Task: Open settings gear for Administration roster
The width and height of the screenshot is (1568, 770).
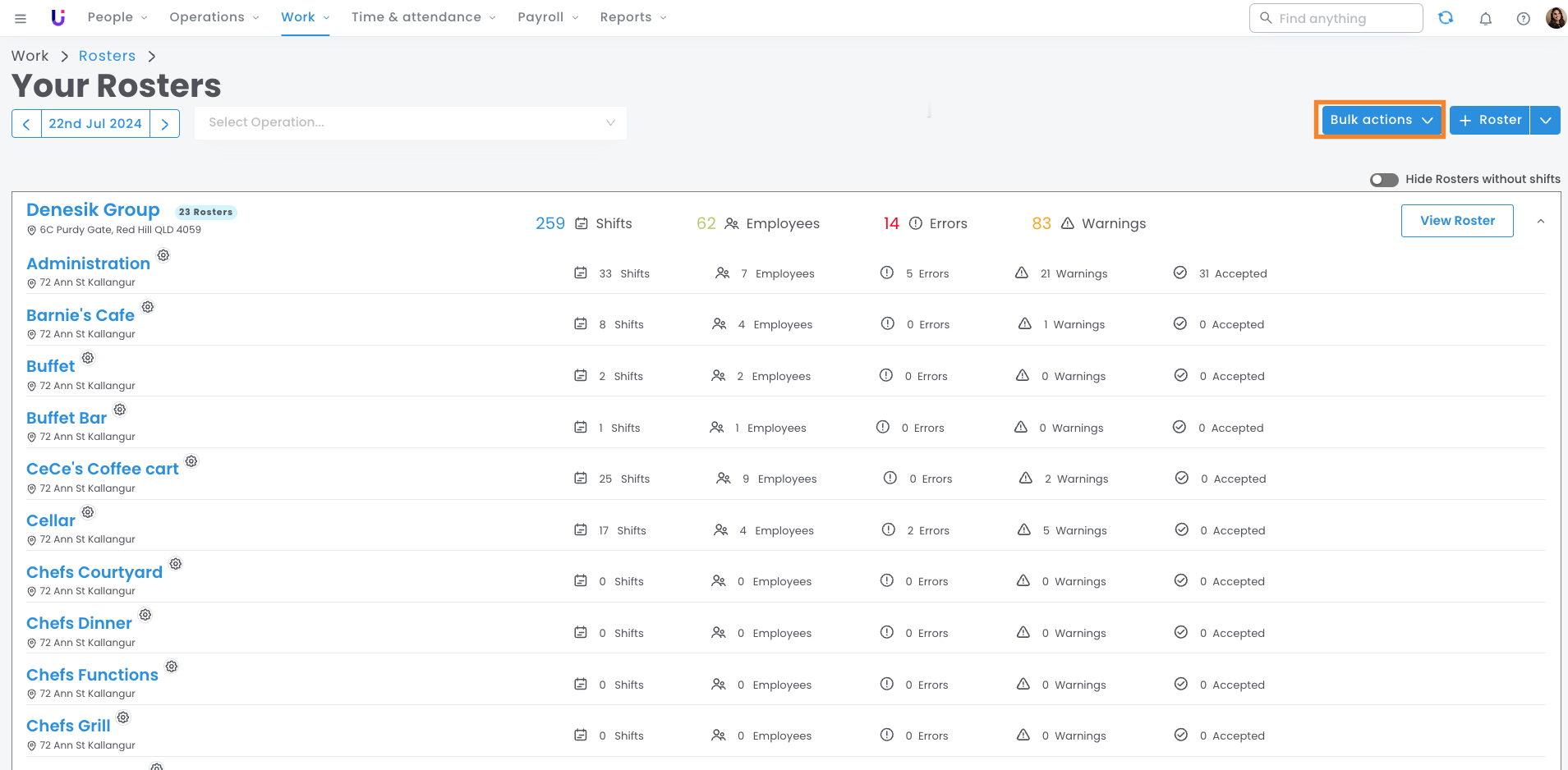Action: pos(163,255)
